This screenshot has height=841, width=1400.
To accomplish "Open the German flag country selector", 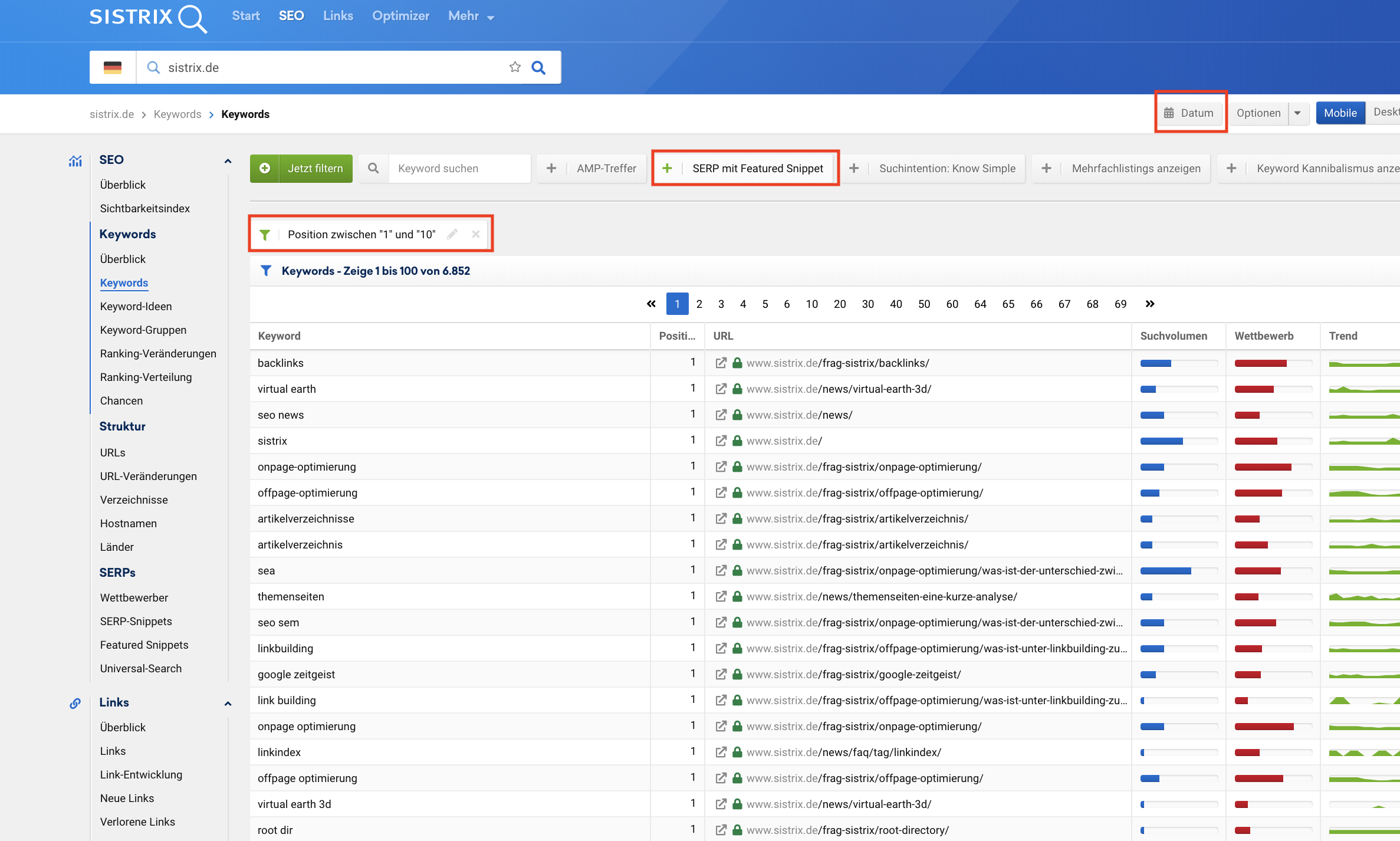I will click(x=113, y=67).
